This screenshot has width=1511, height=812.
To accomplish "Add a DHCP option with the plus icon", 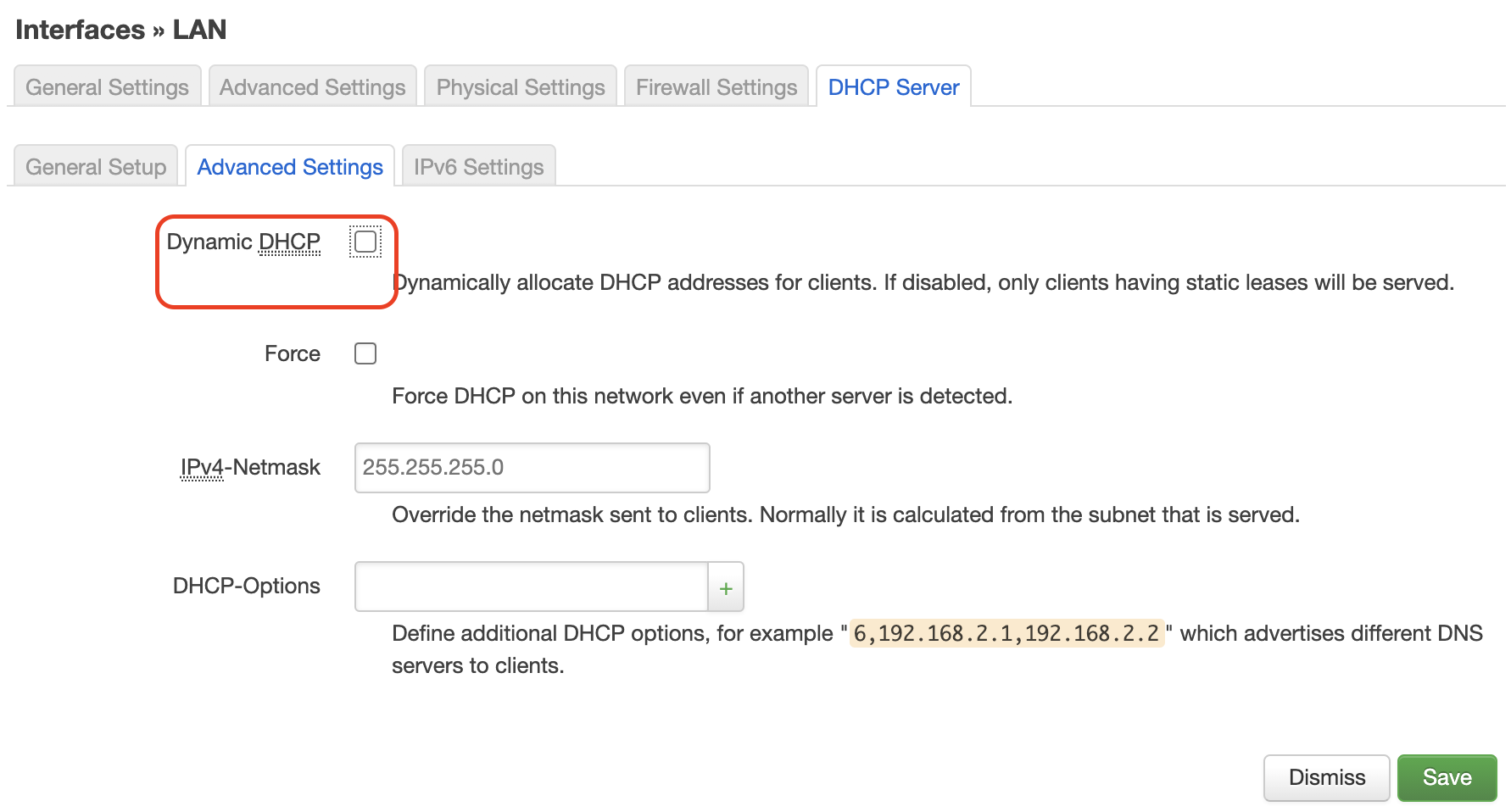I will (x=726, y=587).
